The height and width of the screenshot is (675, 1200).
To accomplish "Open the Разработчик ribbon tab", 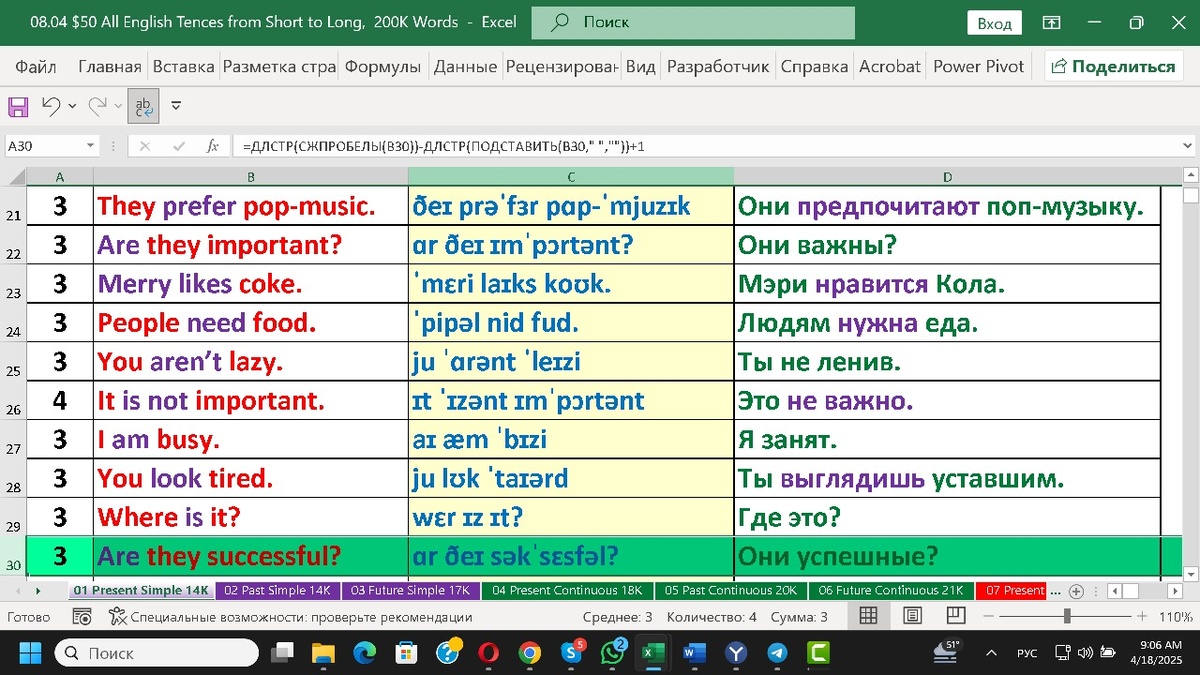I will [x=718, y=67].
